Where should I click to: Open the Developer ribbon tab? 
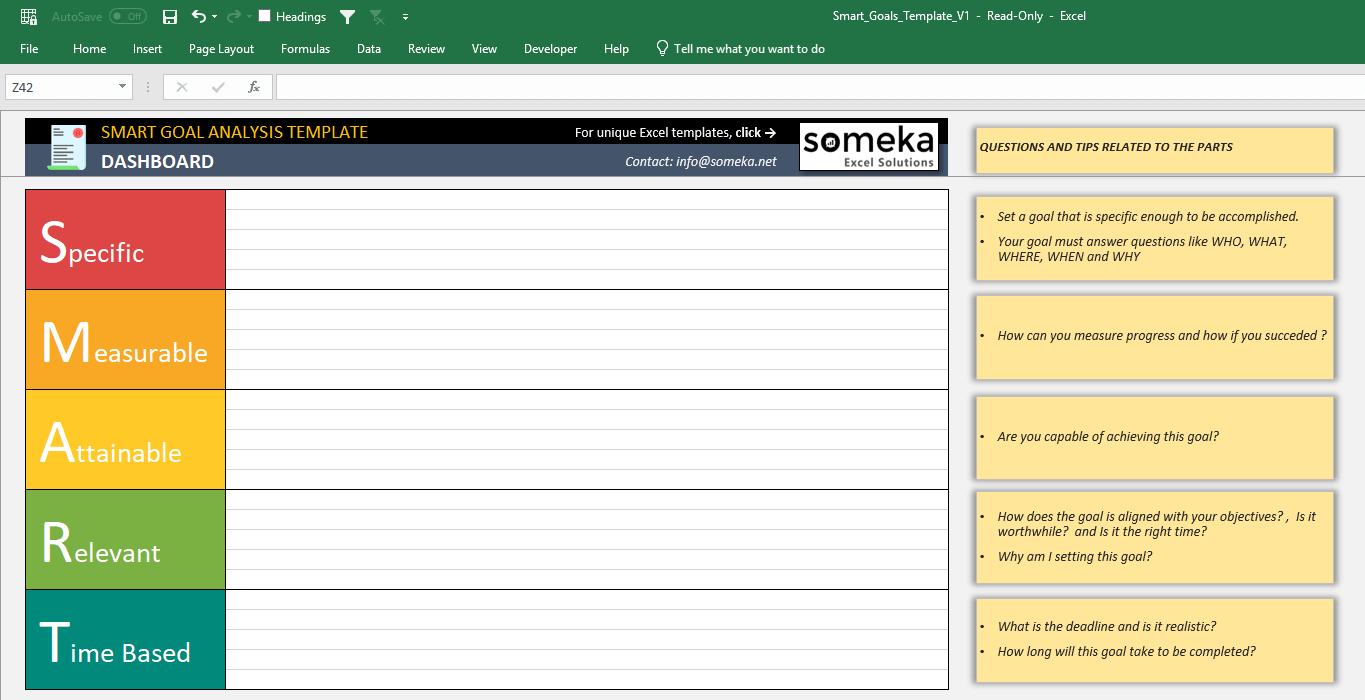[x=550, y=48]
